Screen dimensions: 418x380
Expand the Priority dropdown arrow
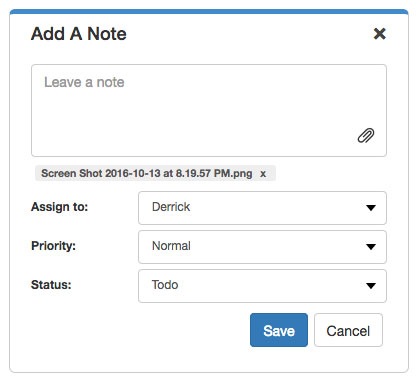pyautogui.click(x=371, y=247)
